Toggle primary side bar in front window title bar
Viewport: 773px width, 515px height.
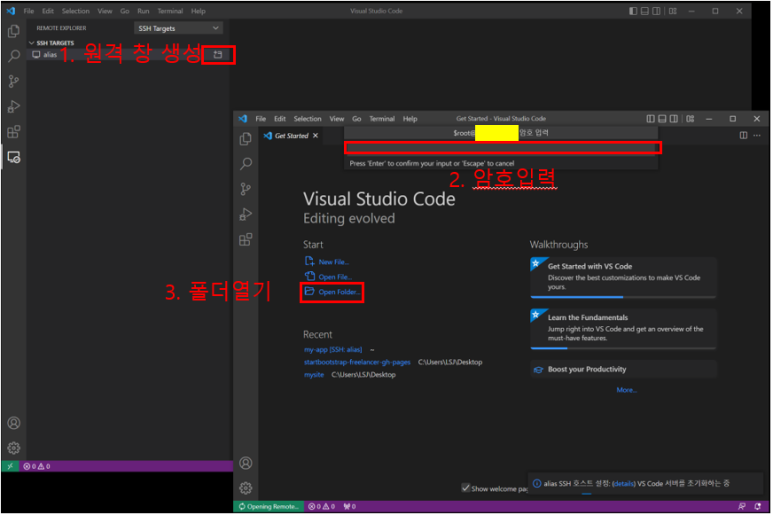650,119
